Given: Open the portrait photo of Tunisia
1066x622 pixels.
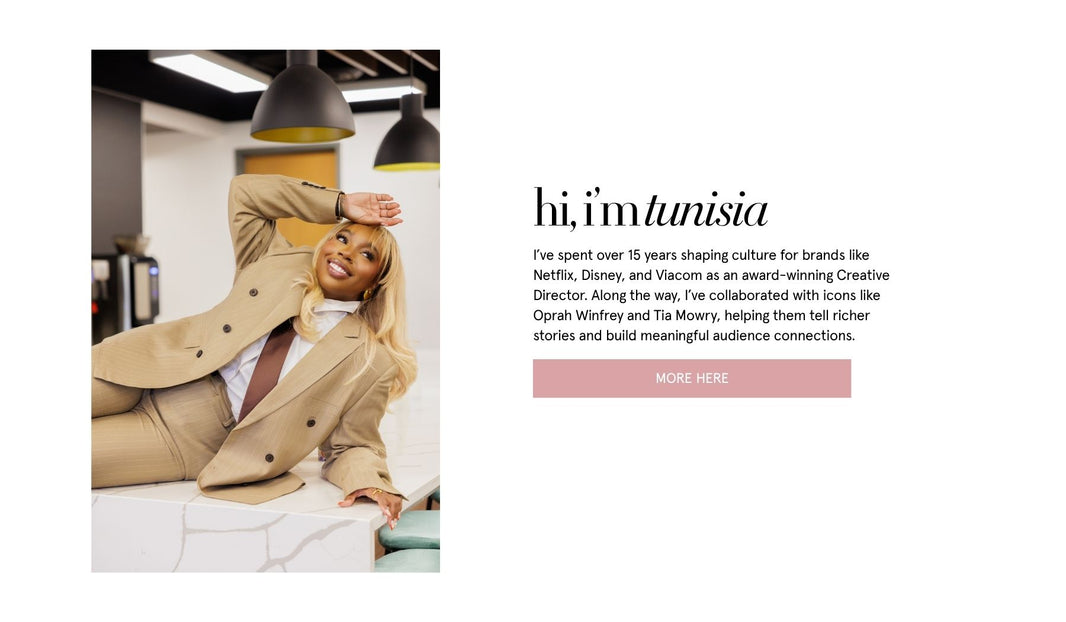Looking at the screenshot, I should click(265, 311).
